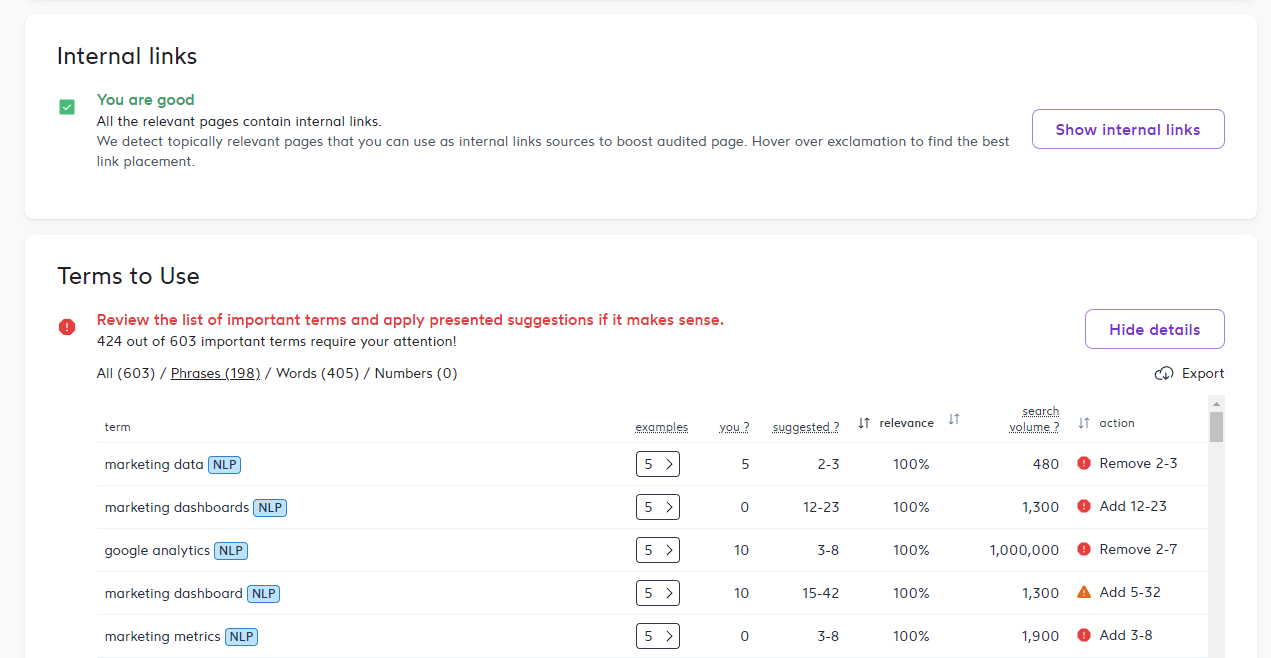The height and width of the screenshot is (658, 1271).
Task: Expand the examples chevron for google analytics
Action: 668,549
